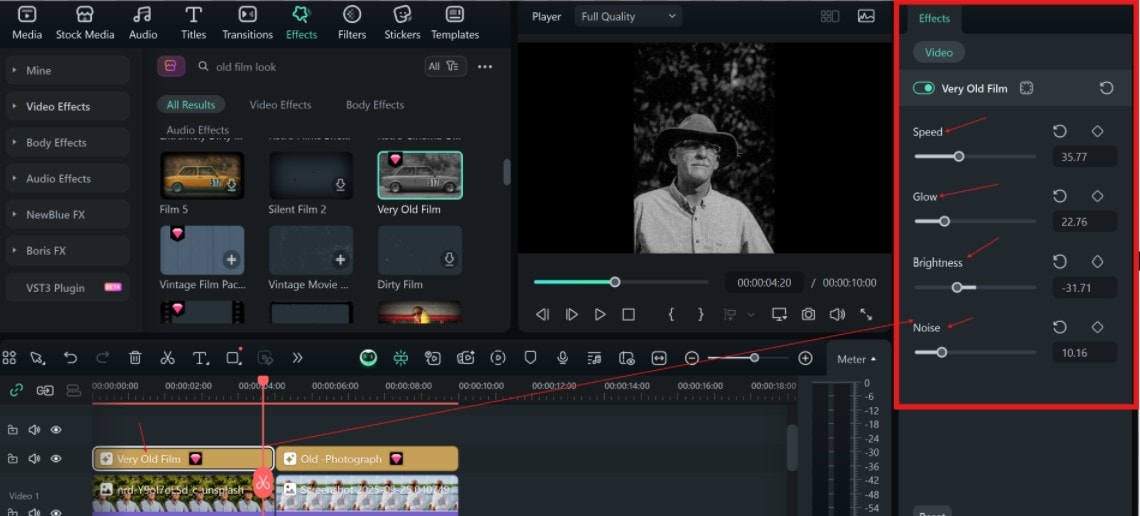The height and width of the screenshot is (516, 1140).
Task: Open the Titles tab
Action: [193, 23]
